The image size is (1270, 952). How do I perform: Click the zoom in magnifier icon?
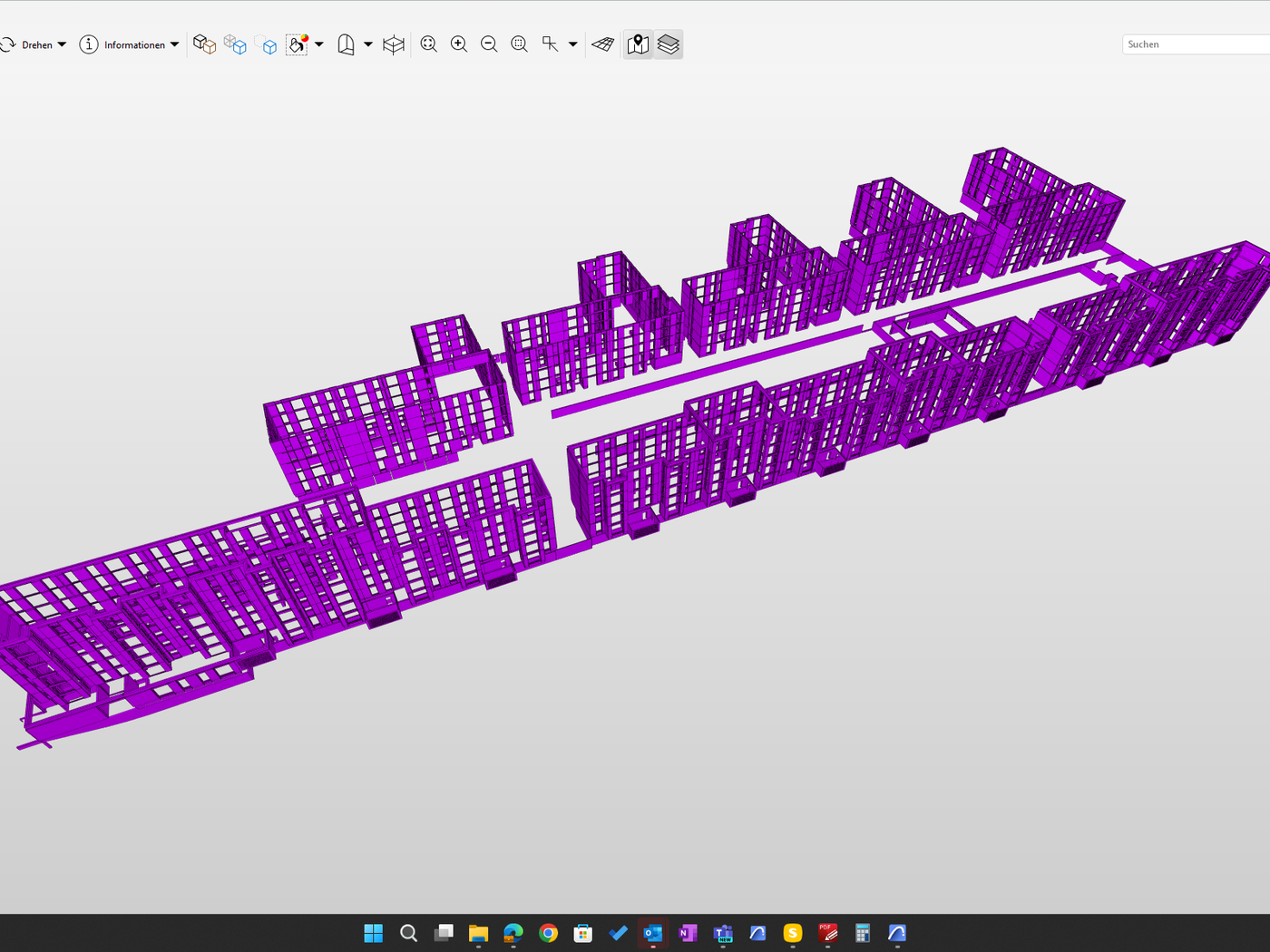459,44
